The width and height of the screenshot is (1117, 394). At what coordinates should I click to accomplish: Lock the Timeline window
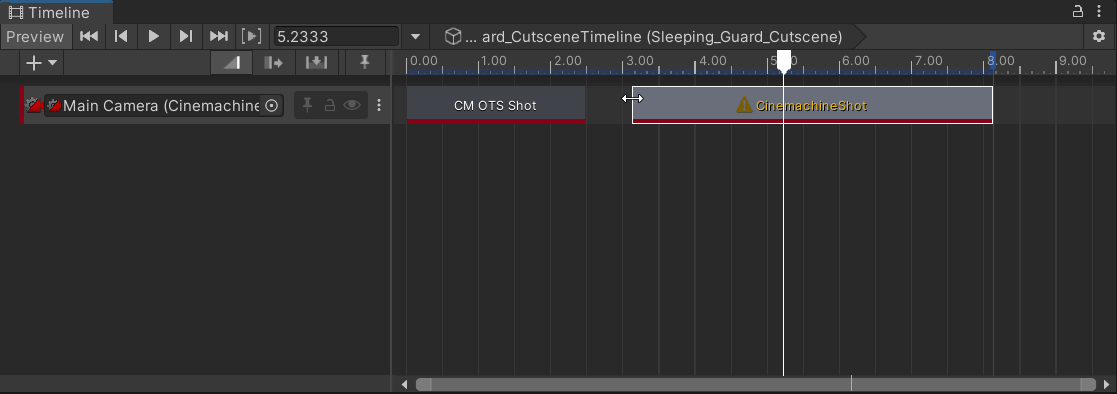point(1078,11)
